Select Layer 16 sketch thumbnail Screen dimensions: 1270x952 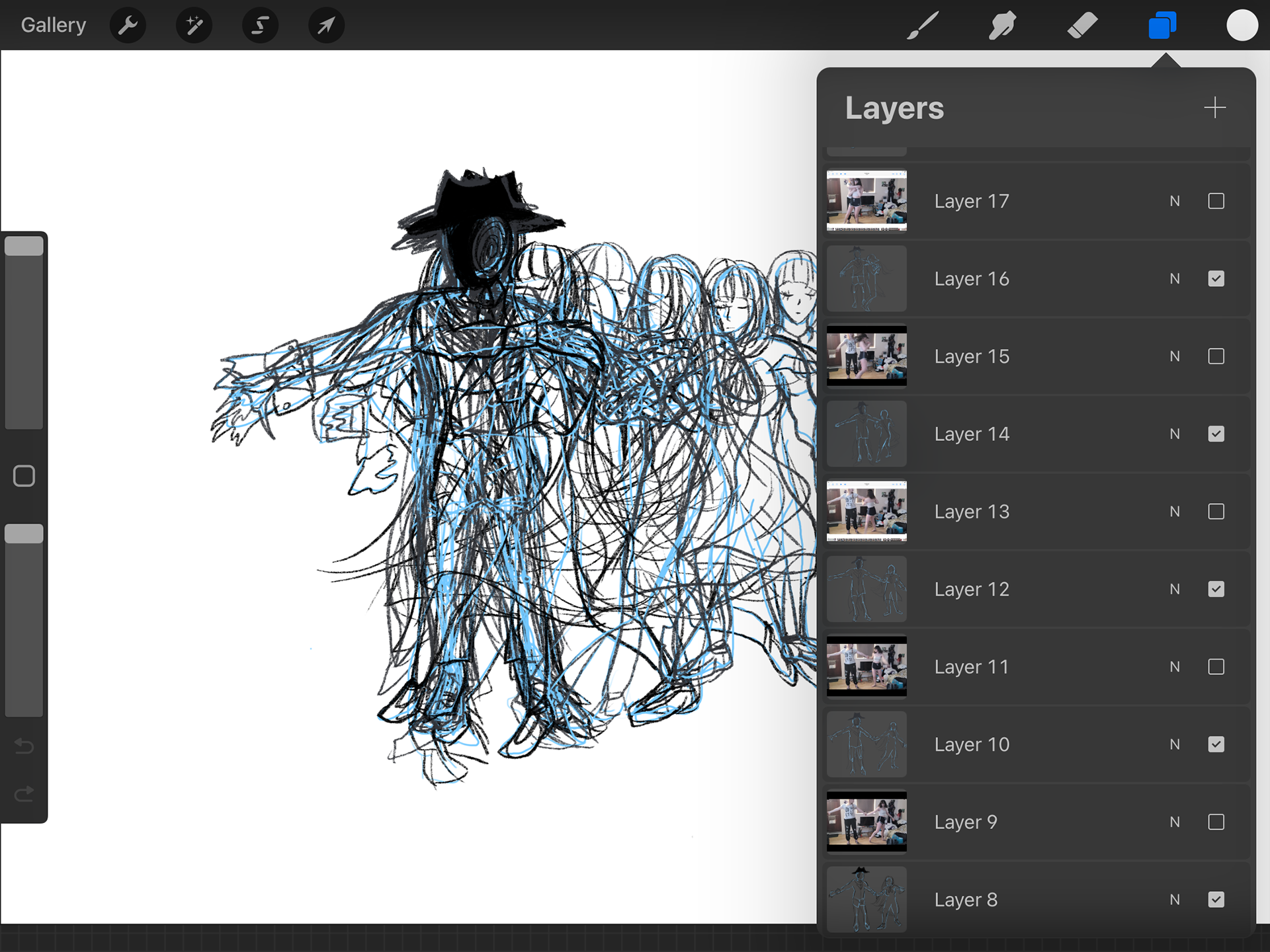point(867,278)
